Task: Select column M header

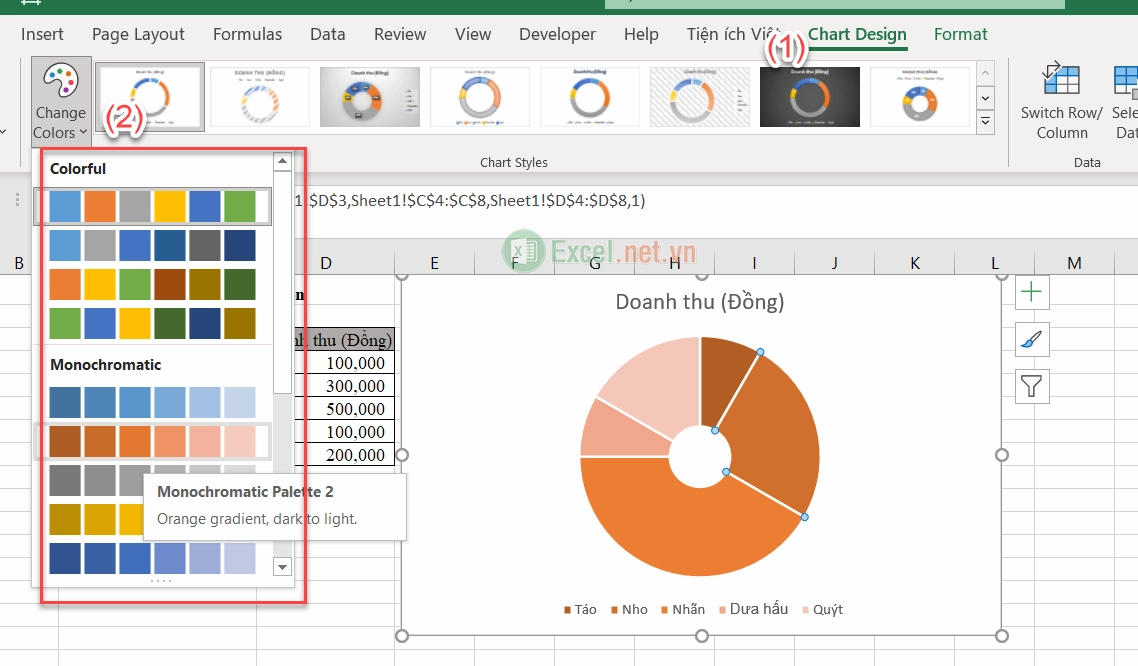Action: [x=1074, y=263]
